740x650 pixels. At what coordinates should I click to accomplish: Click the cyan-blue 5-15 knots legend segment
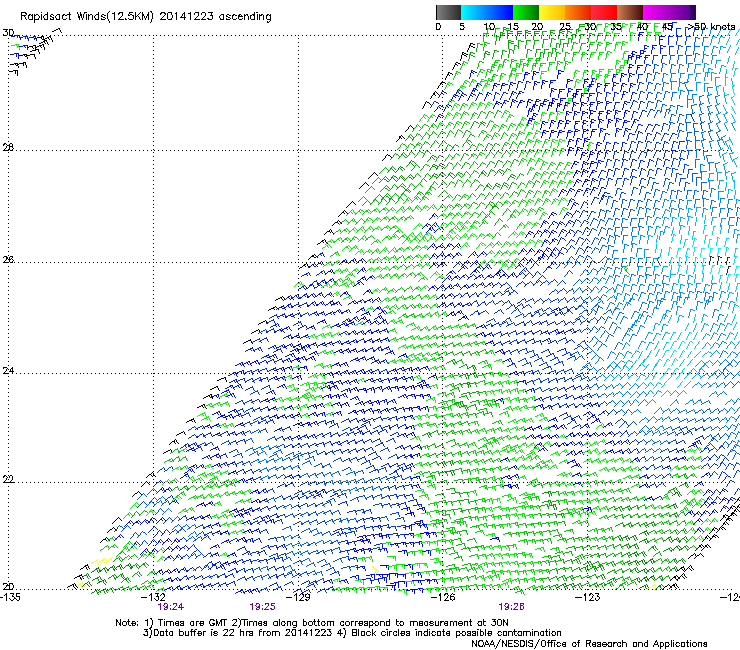487,12
